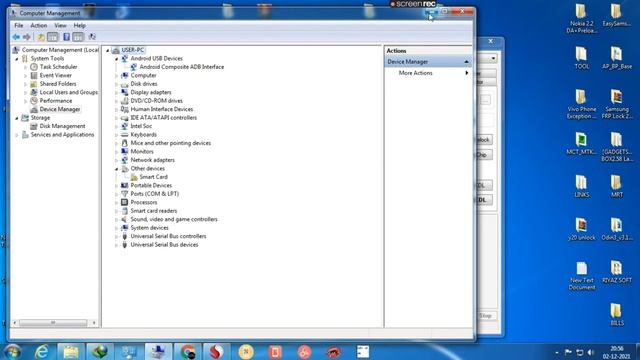Open the y20 unlock desktop icon
The width and height of the screenshot is (640, 360).
(x=582, y=229)
